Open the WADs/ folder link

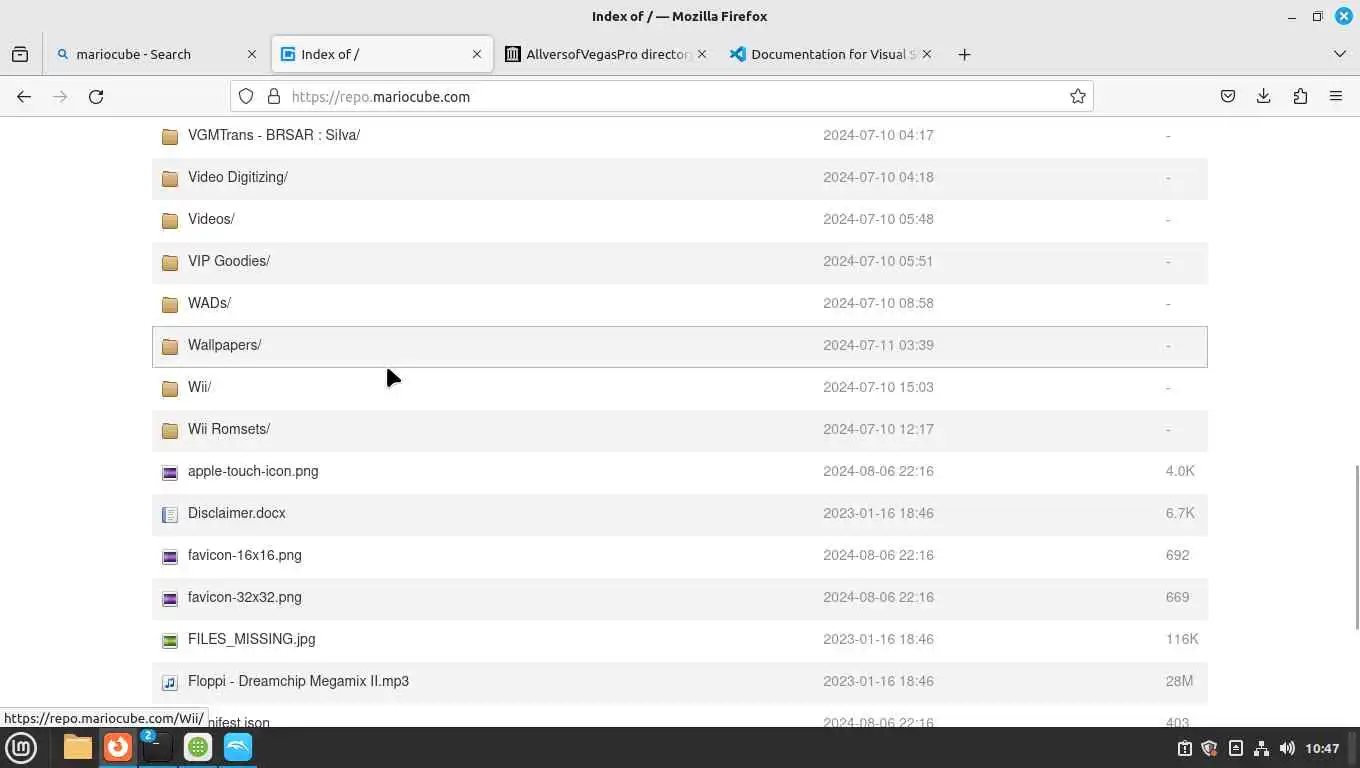coord(209,303)
